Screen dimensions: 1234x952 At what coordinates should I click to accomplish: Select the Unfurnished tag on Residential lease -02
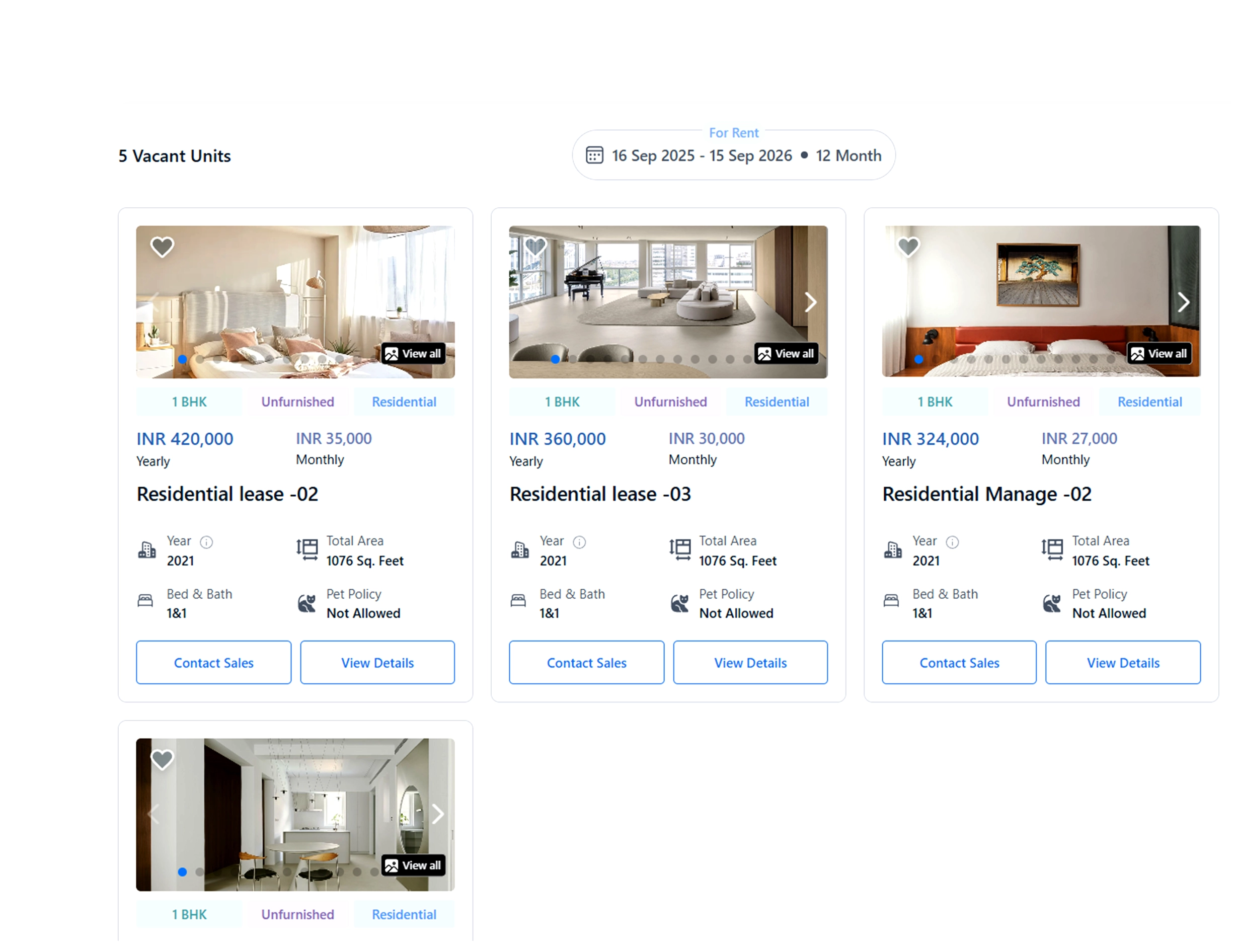pos(297,402)
